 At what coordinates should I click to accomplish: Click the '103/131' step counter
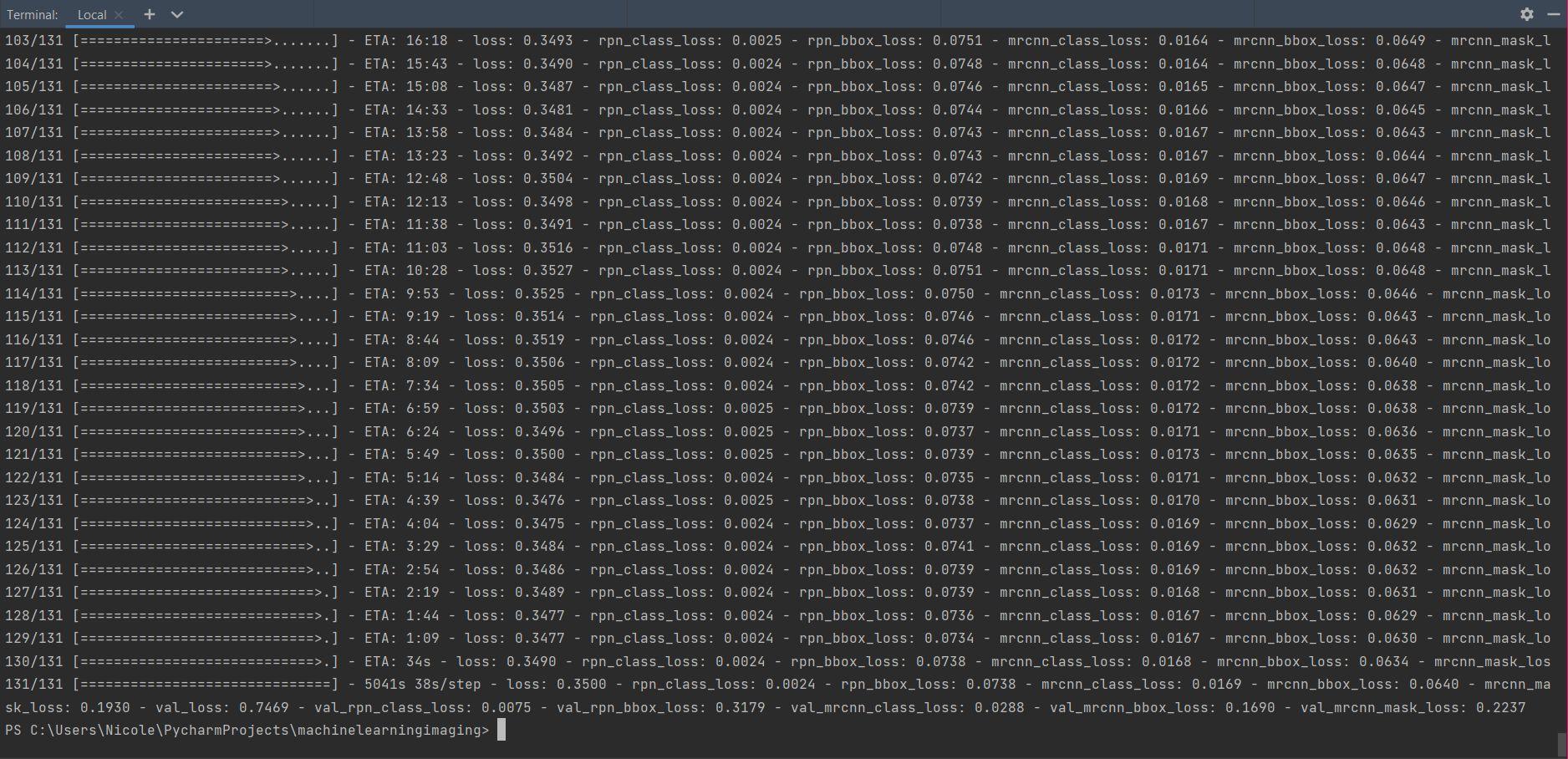[x=34, y=40]
